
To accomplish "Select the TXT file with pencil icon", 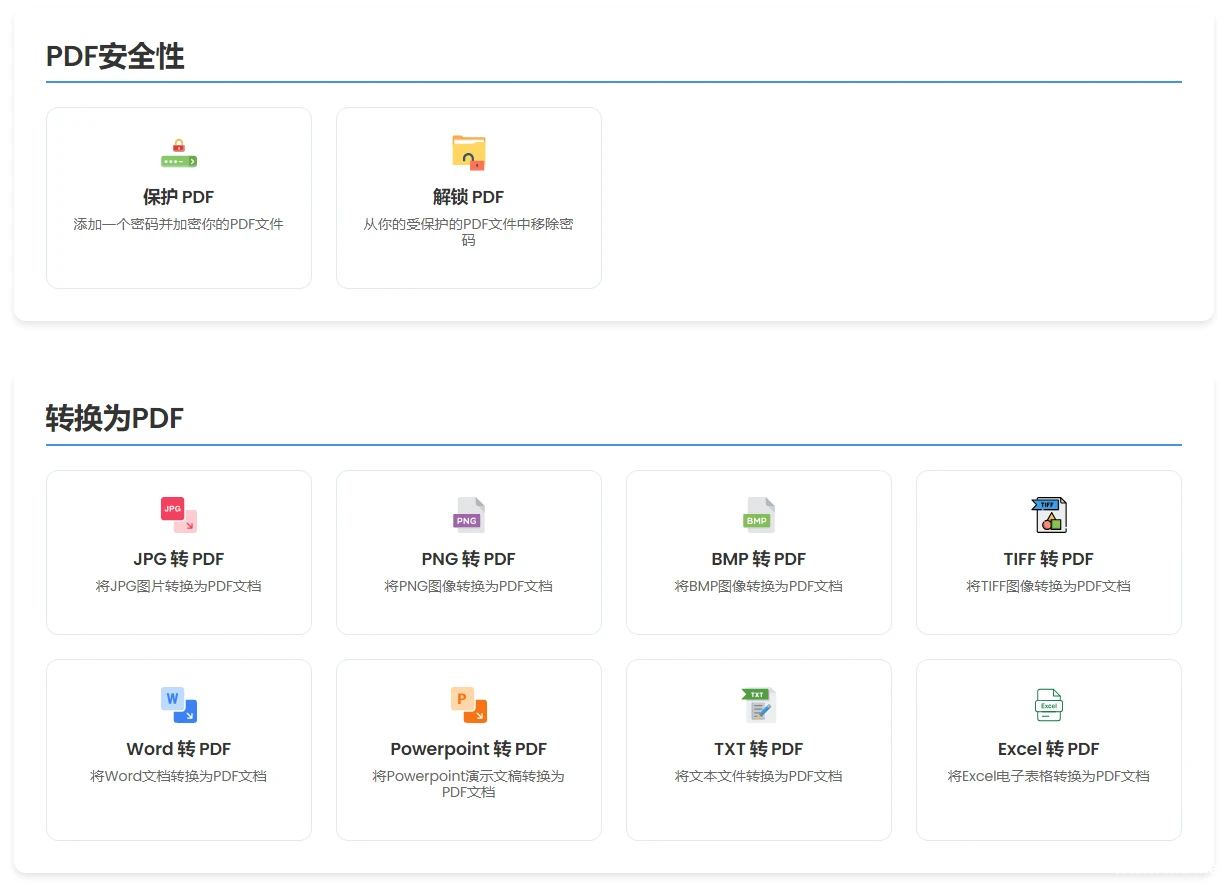I will 758,705.
